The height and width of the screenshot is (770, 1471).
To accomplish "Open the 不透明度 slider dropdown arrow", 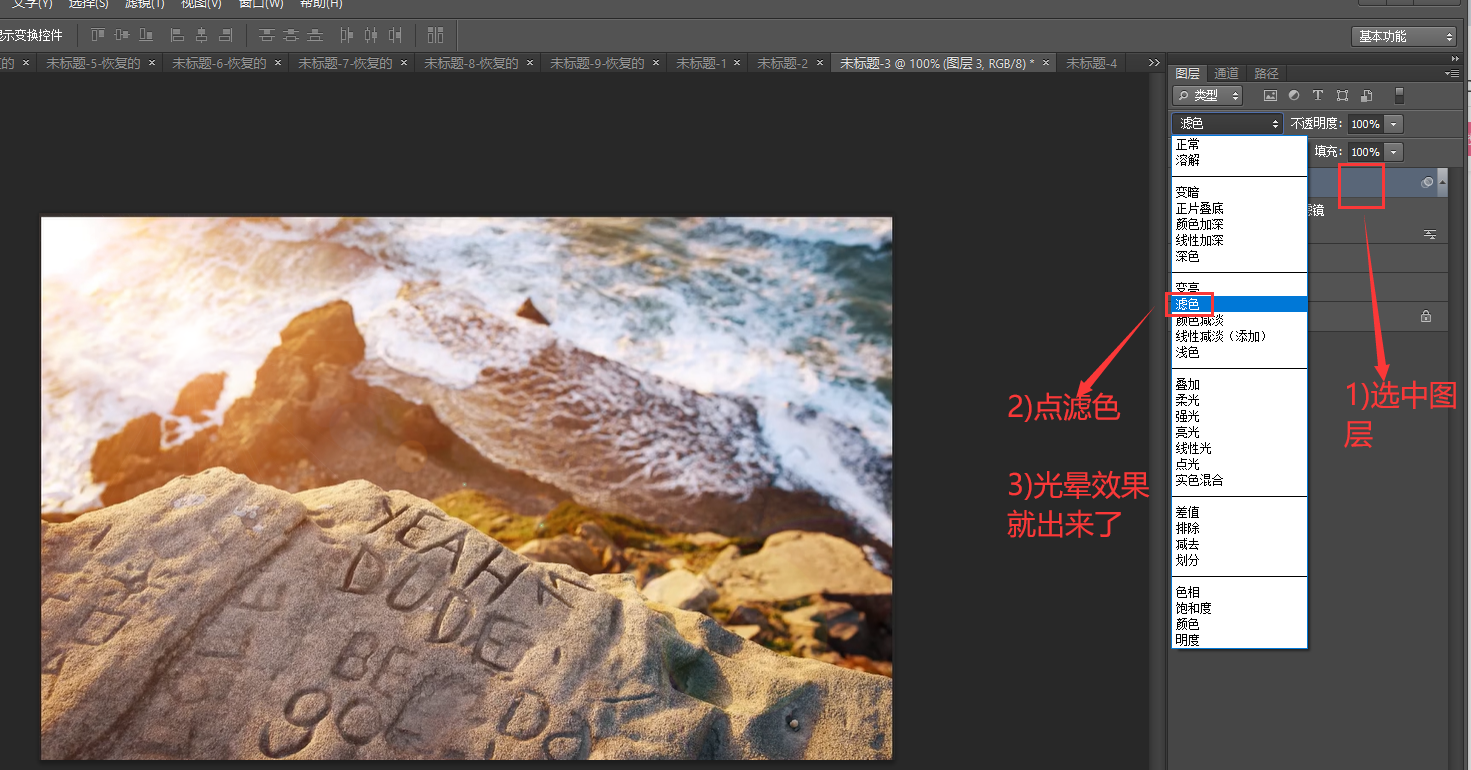I will pos(1394,124).
